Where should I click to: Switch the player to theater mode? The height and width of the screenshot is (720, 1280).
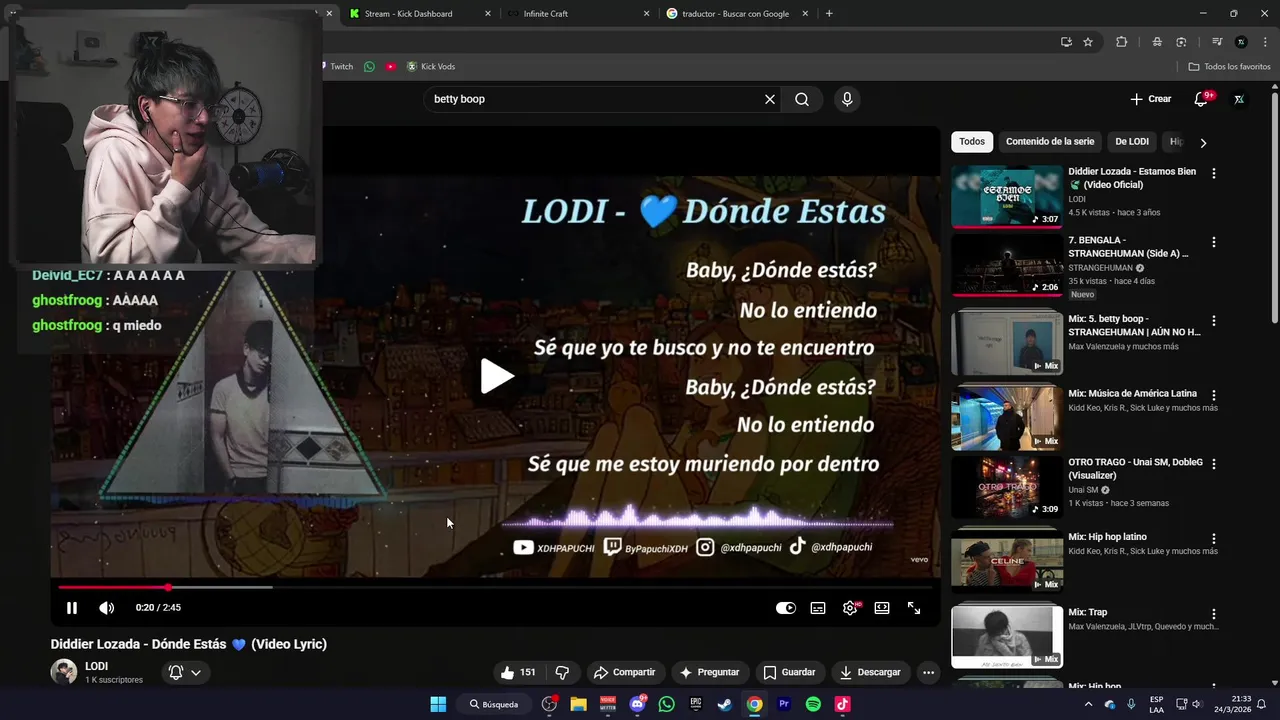[882, 608]
